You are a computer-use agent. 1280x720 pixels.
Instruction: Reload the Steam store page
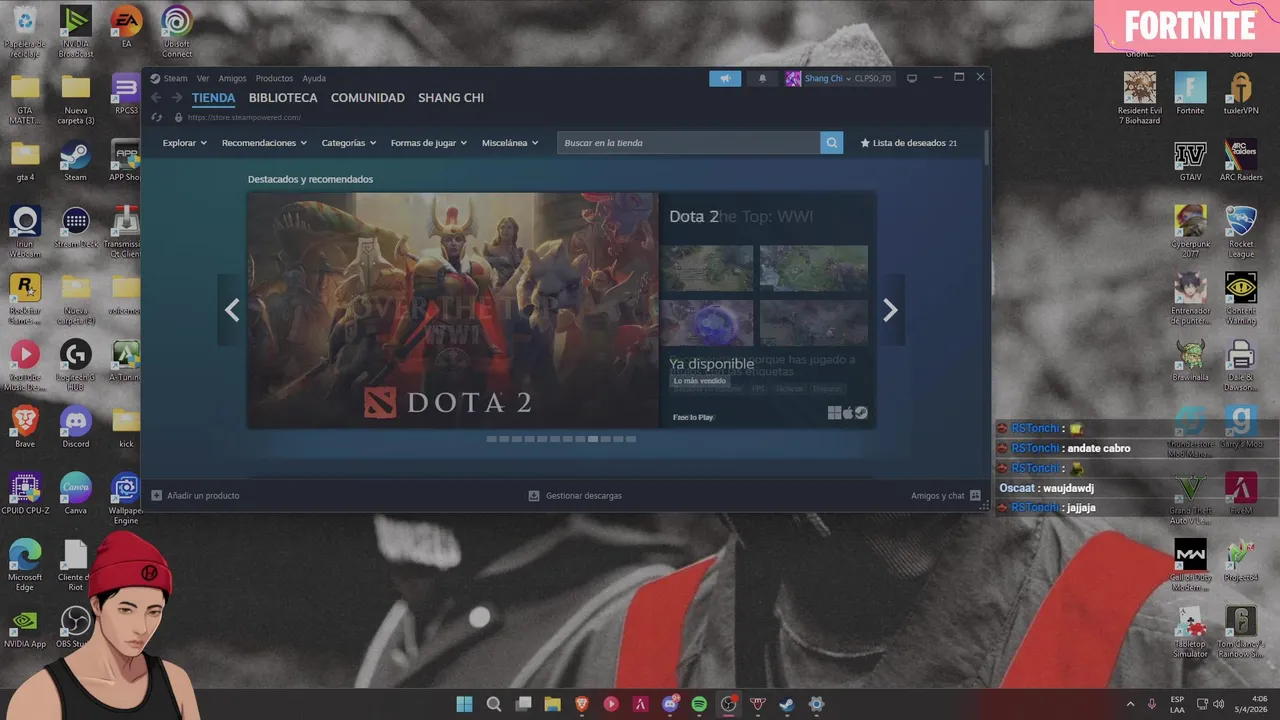click(157, 117)
